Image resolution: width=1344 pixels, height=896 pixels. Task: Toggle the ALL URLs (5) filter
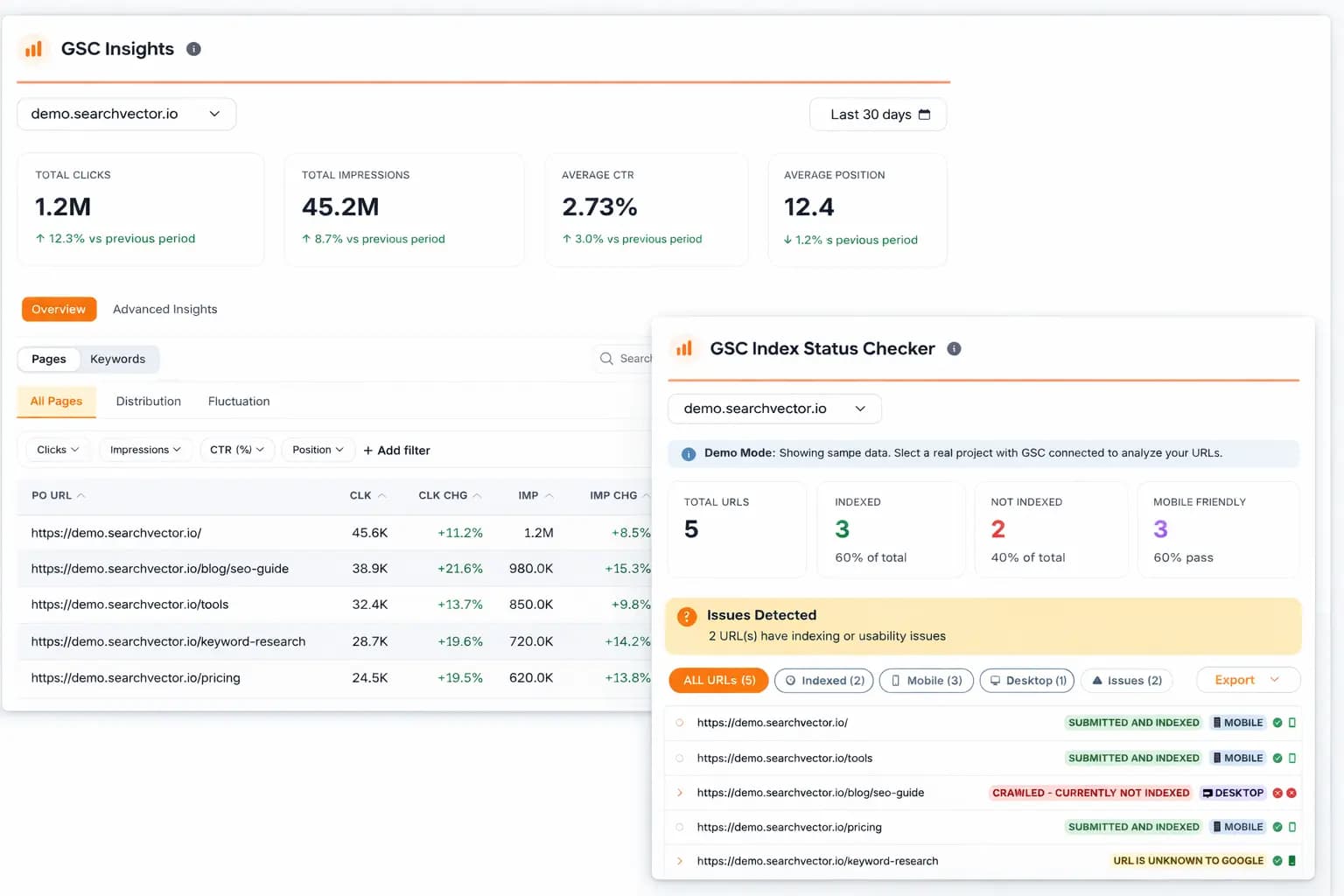(x=717, y=680)
